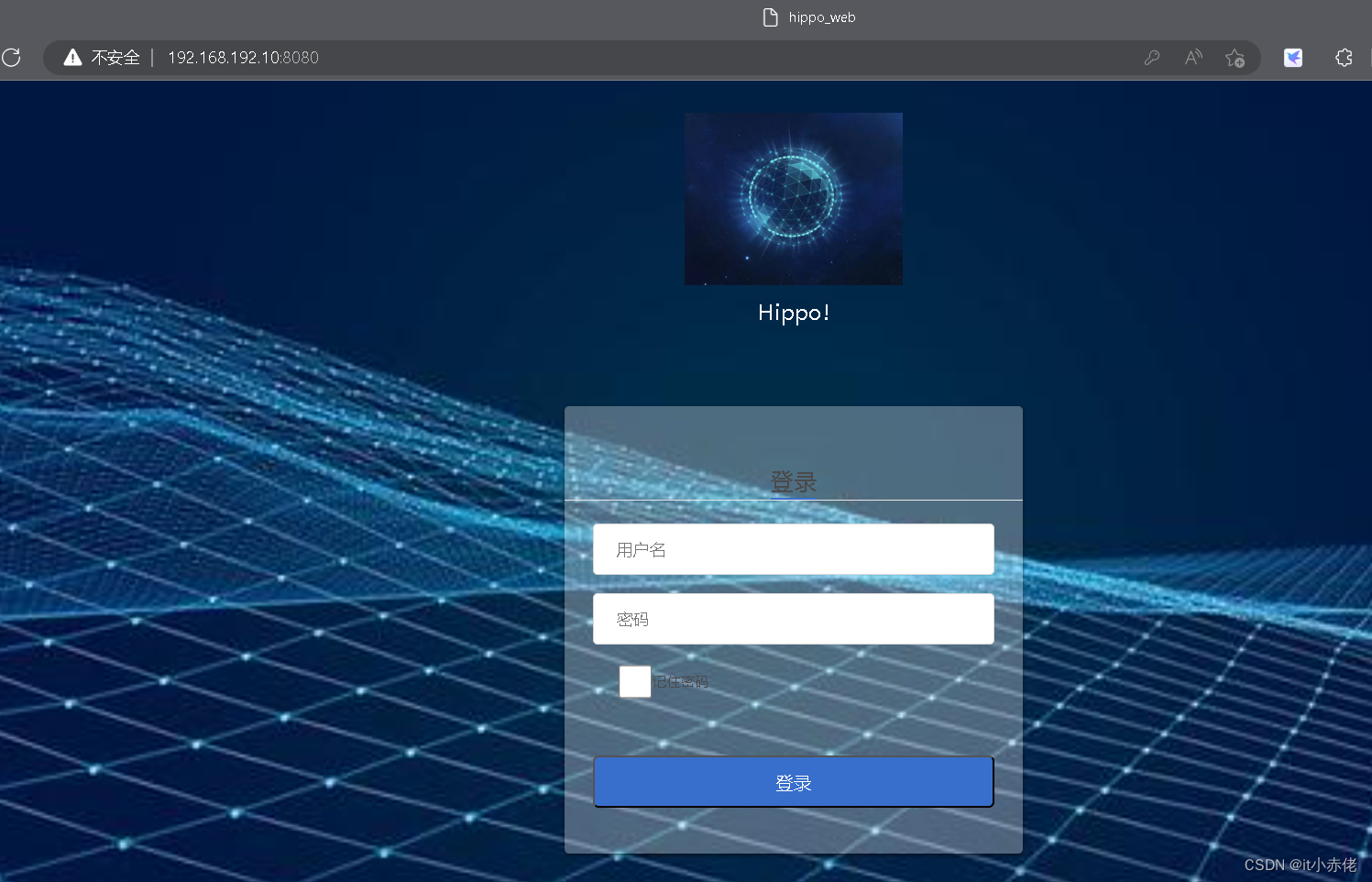
Task: Open the browser extensions puzzle icon
Action: [1344, 58]
